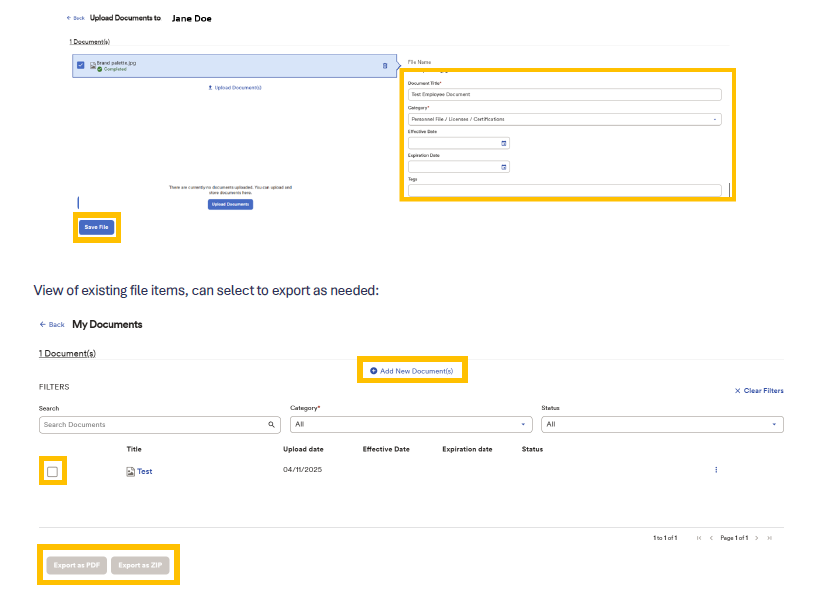Go Back from My Documents page
This screenshot has height=595, width=836.
tap(52, 325)
